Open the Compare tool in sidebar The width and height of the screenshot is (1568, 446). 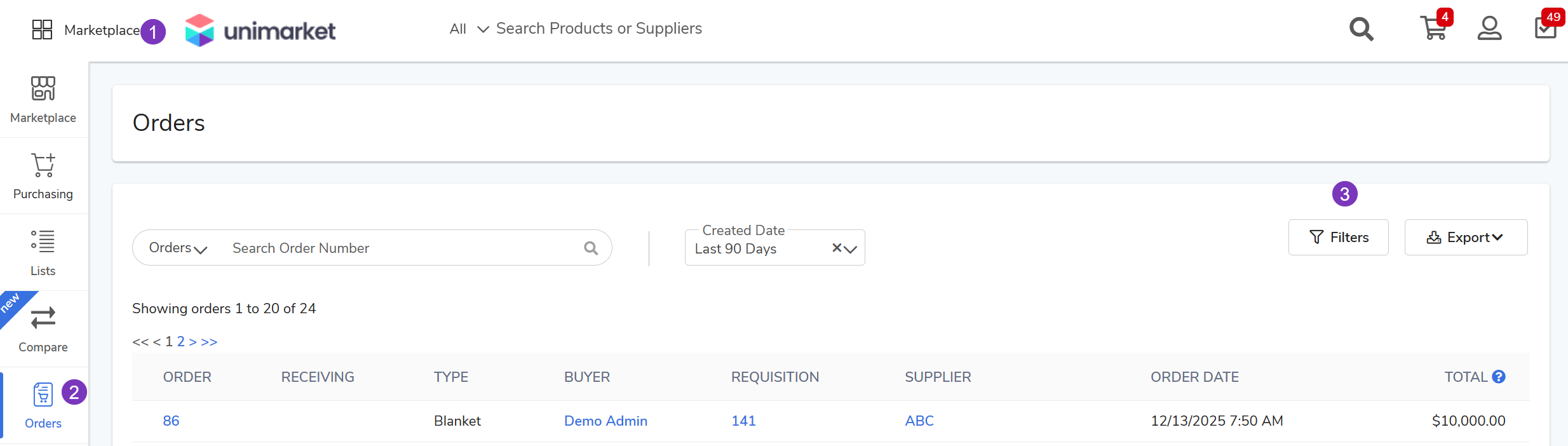43,328
